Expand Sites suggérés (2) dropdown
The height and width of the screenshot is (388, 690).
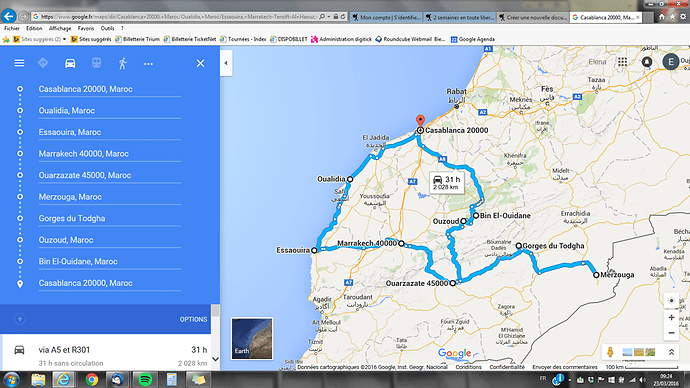(x=64, y=40)
